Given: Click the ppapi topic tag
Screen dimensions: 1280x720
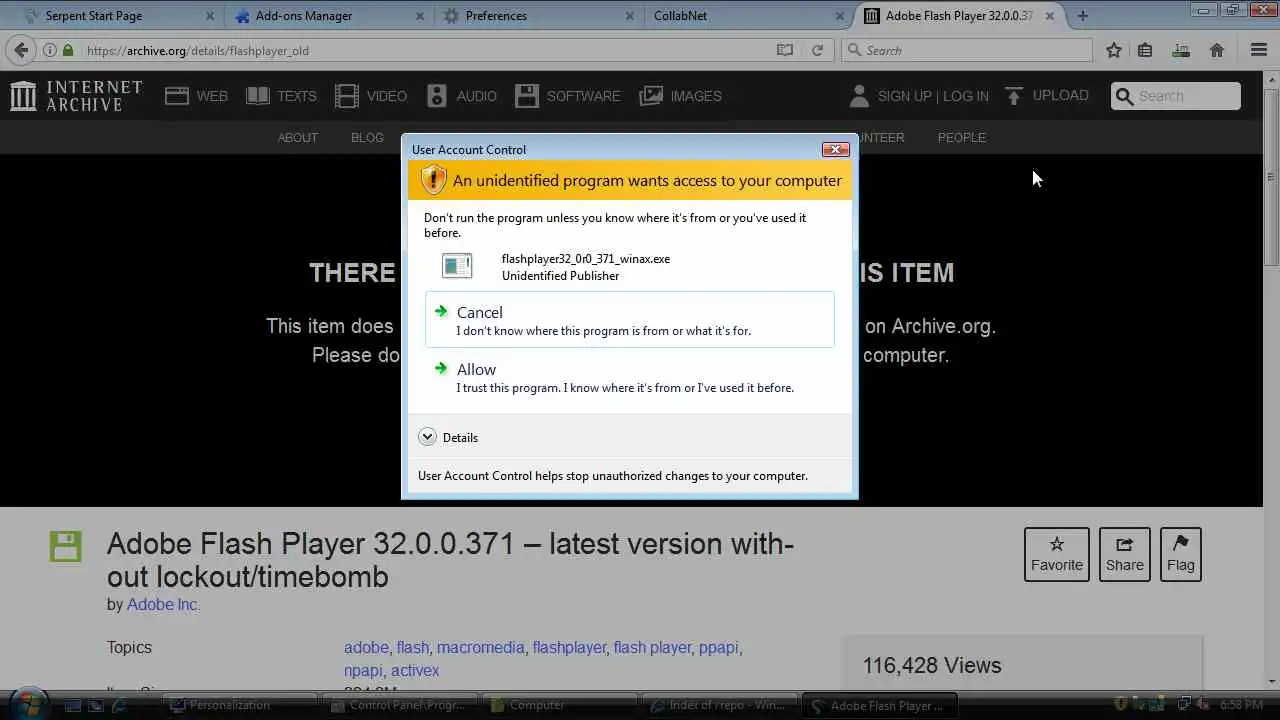Looking at the screenshot, I should [x=718, y=647].
